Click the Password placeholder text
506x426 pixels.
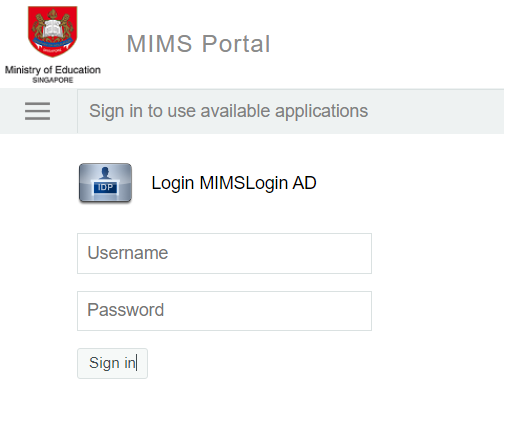[x=126, y=310]
